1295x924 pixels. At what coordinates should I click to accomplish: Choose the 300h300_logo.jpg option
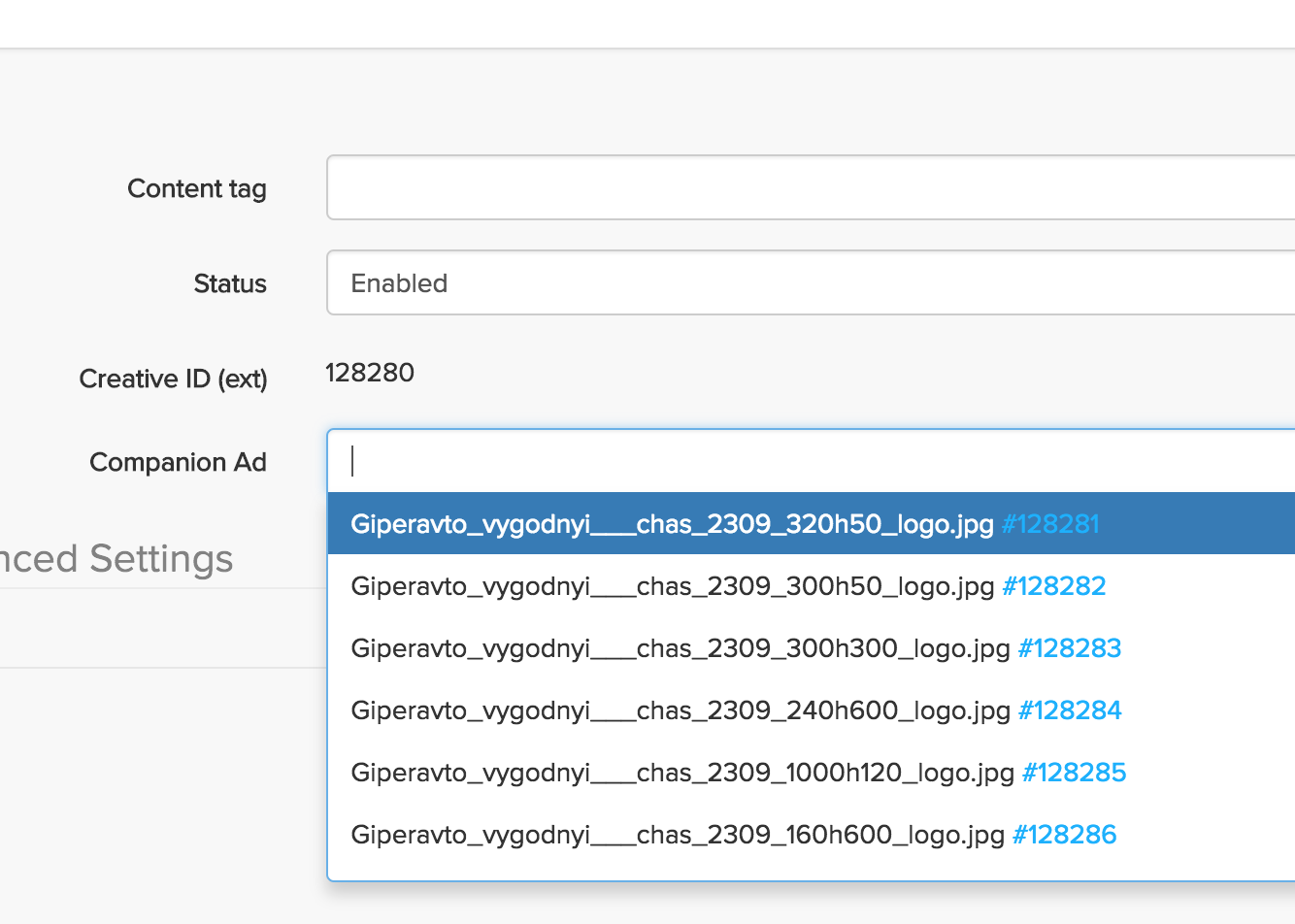coord(680,648)
